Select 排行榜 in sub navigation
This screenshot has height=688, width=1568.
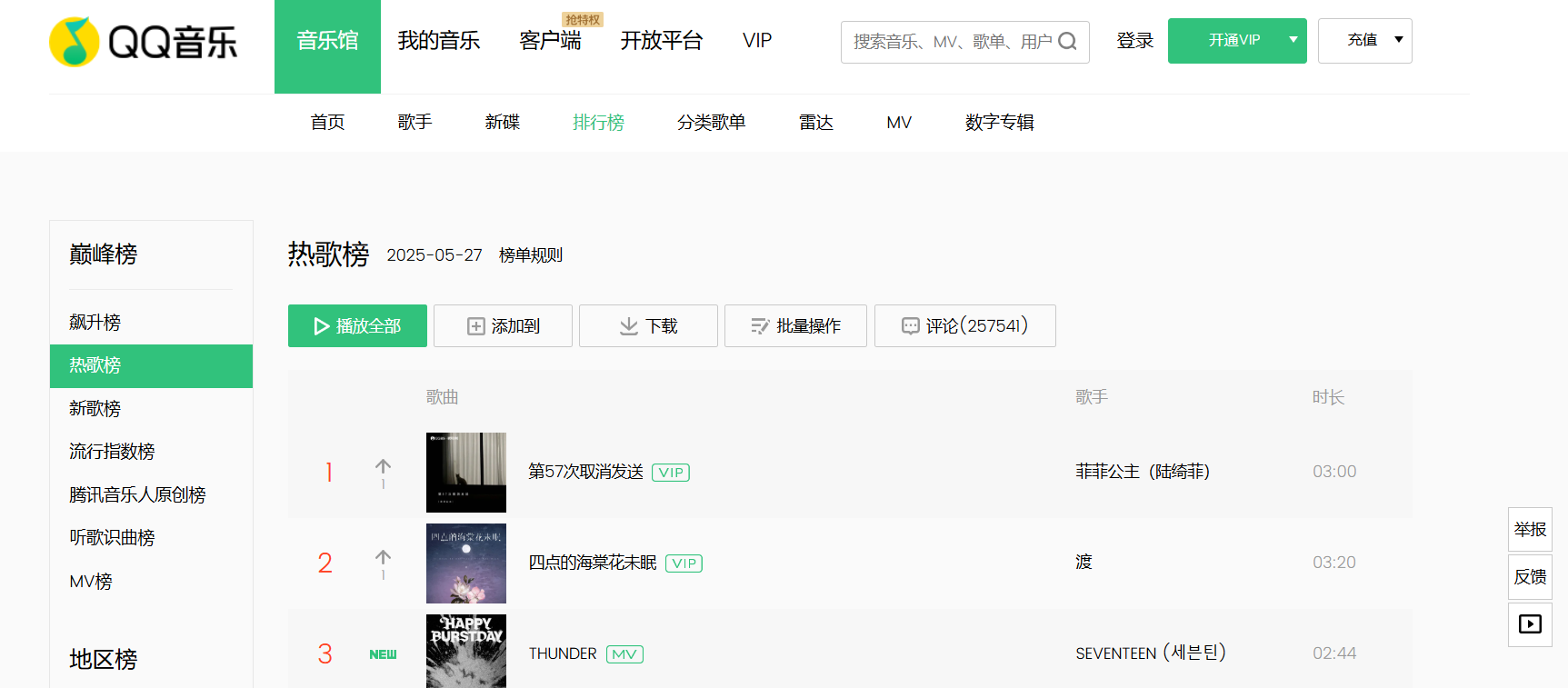tap(598, 123)
